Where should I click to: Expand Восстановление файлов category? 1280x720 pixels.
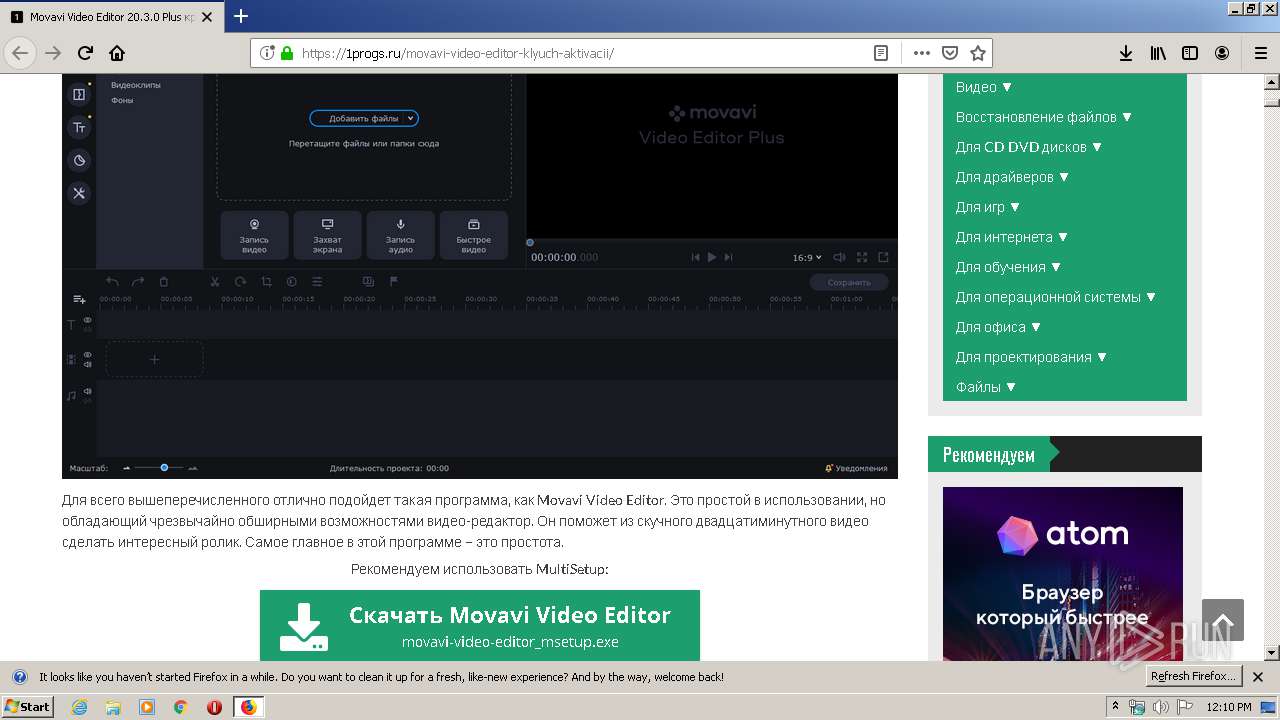click(x=1044, y=117)
